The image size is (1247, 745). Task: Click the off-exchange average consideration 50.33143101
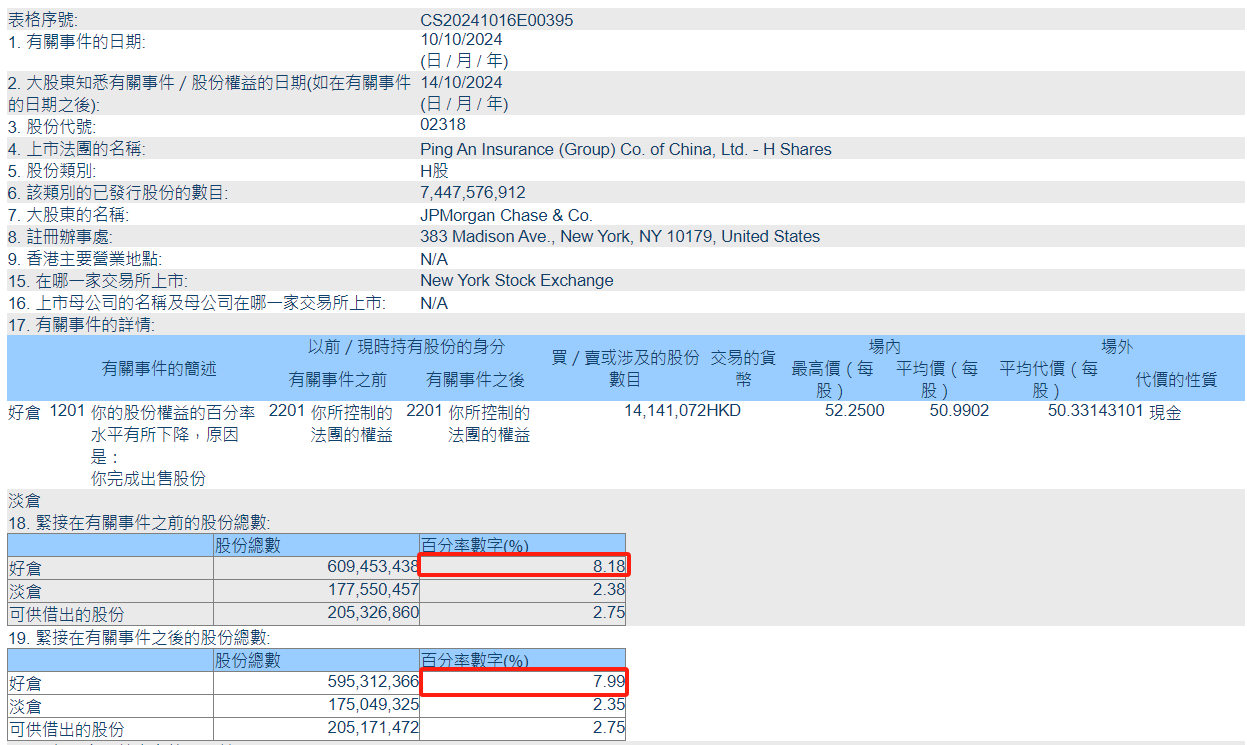pos(1095,410)
